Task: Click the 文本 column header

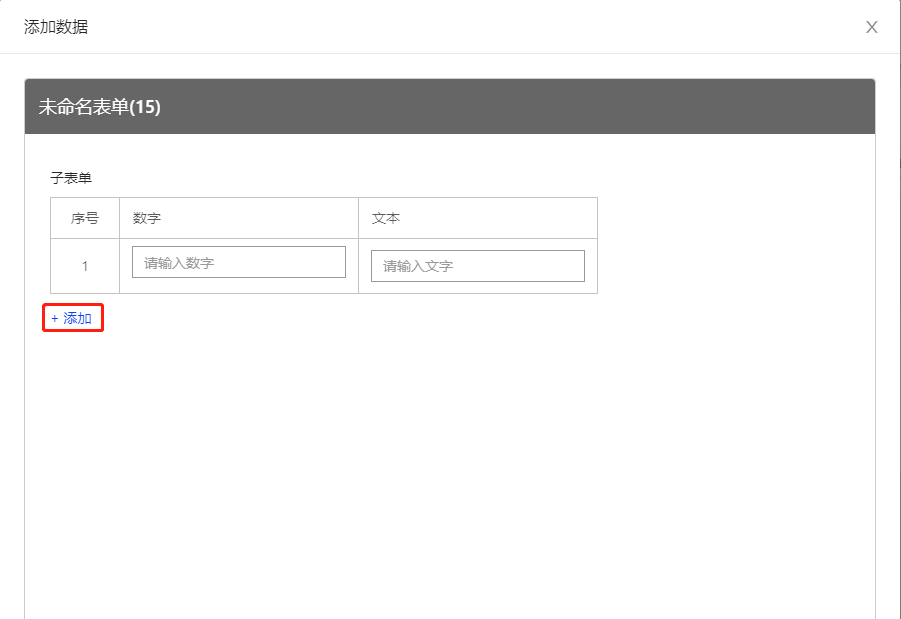Action: click(x=478, y=218)
